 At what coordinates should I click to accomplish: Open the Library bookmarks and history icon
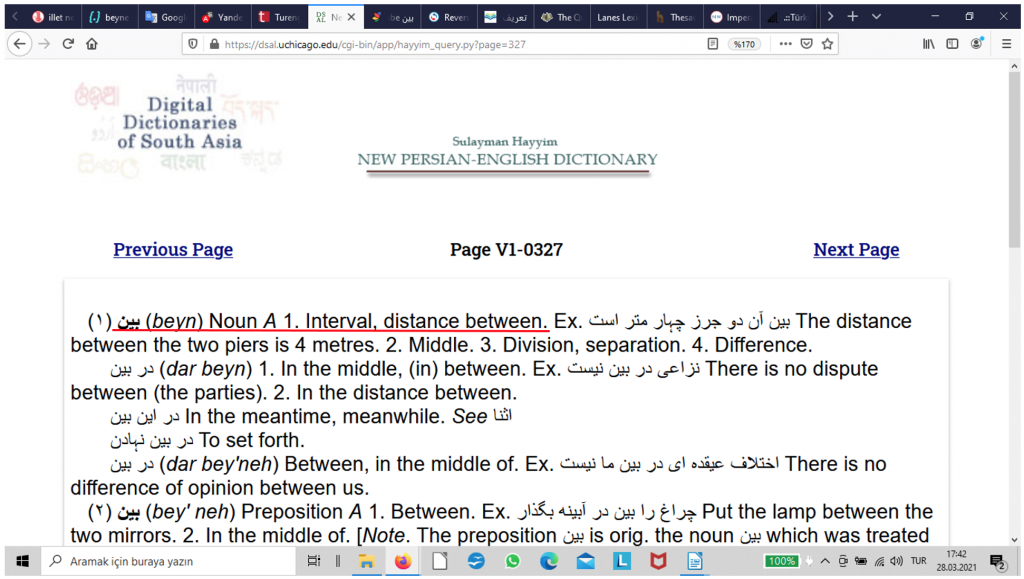928,44
